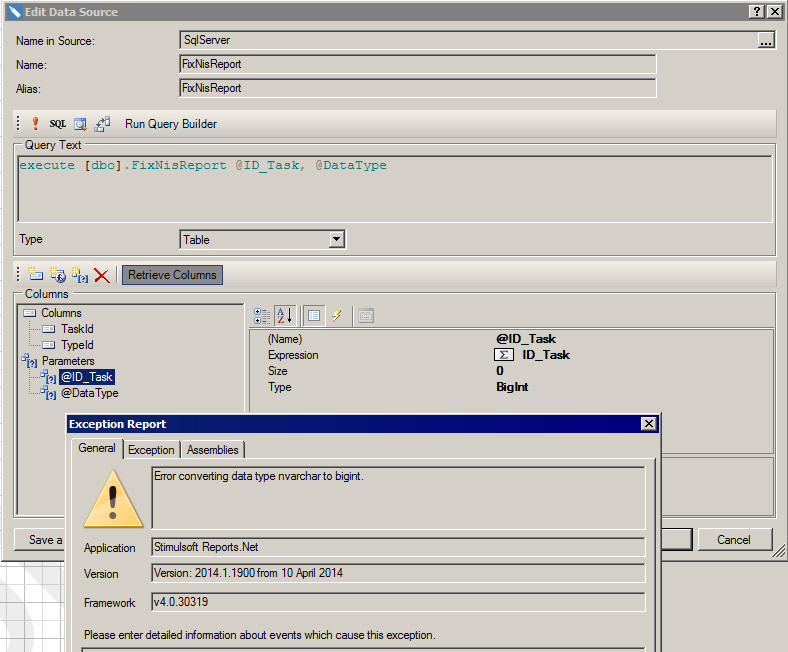Switch to the Assemblies tab
This screenshot has height=652, width=788.
point(213,450)
